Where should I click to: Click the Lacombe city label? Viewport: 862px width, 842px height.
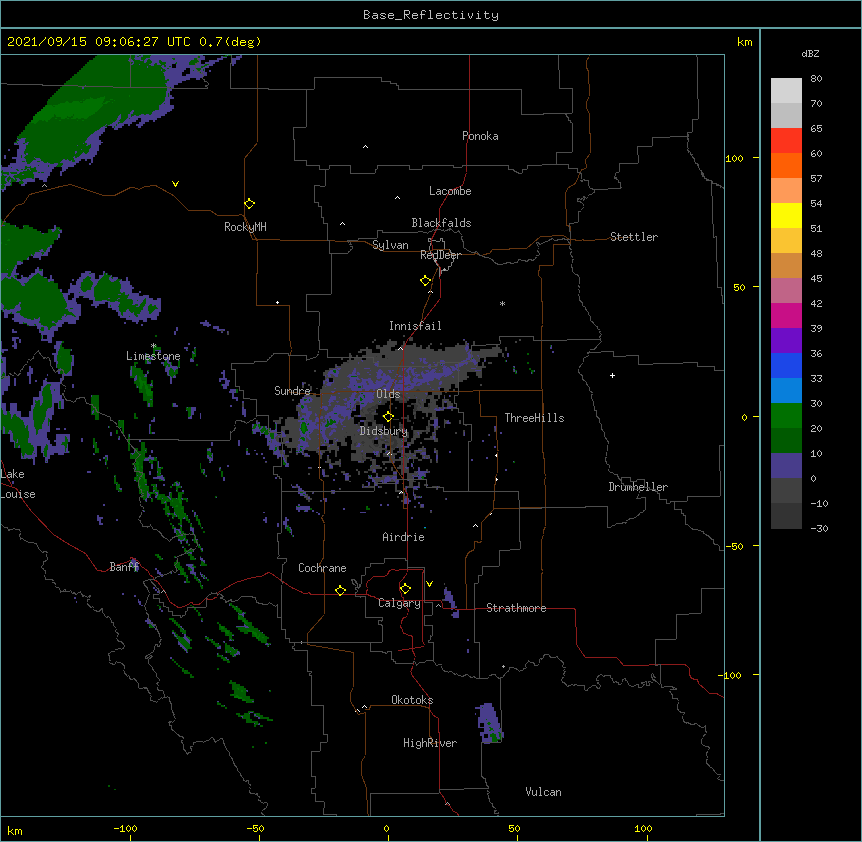pyautogui.click(x=450, y=191)
